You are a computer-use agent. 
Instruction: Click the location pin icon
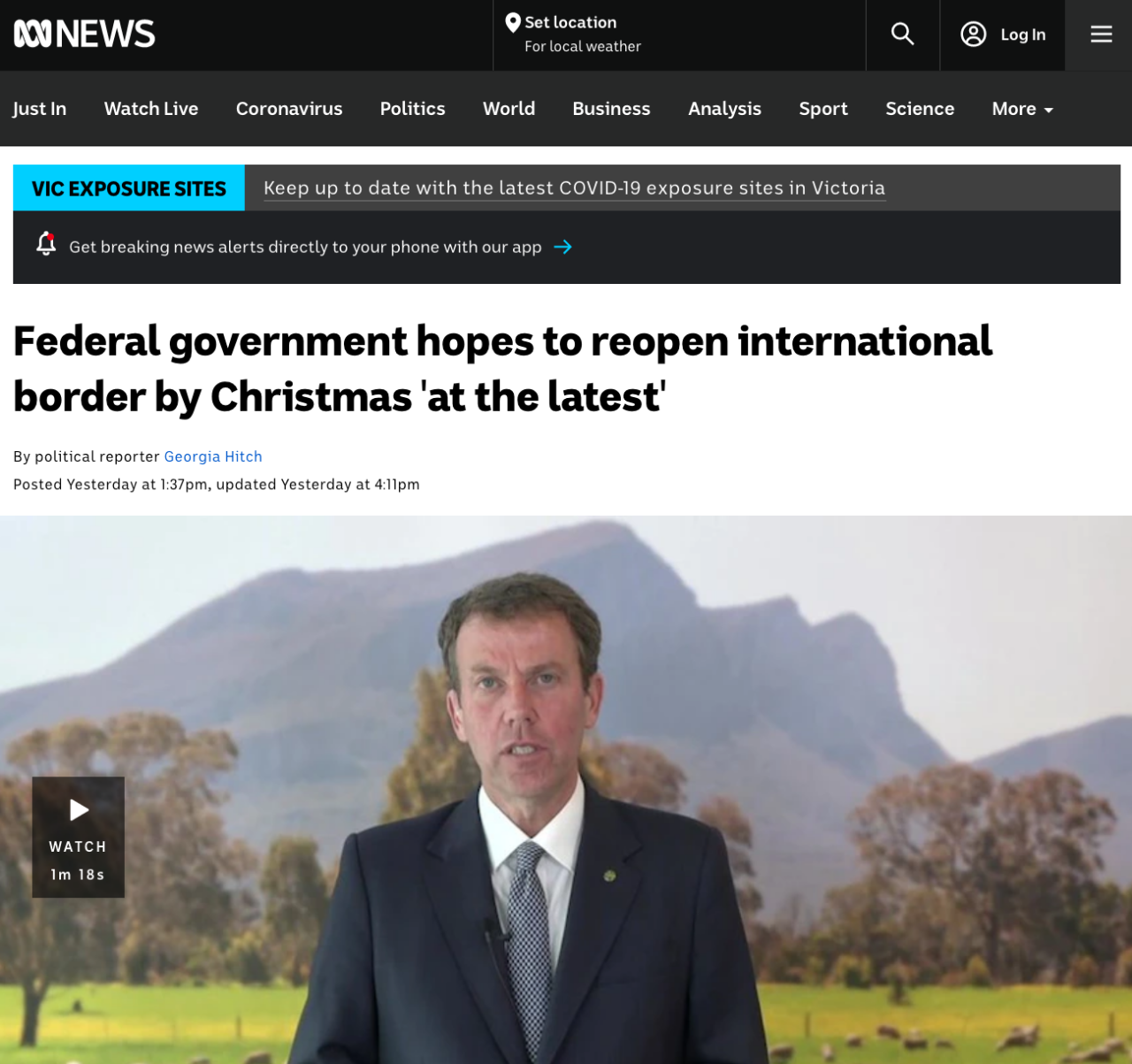pyautogui.click(x=512, y=23)
